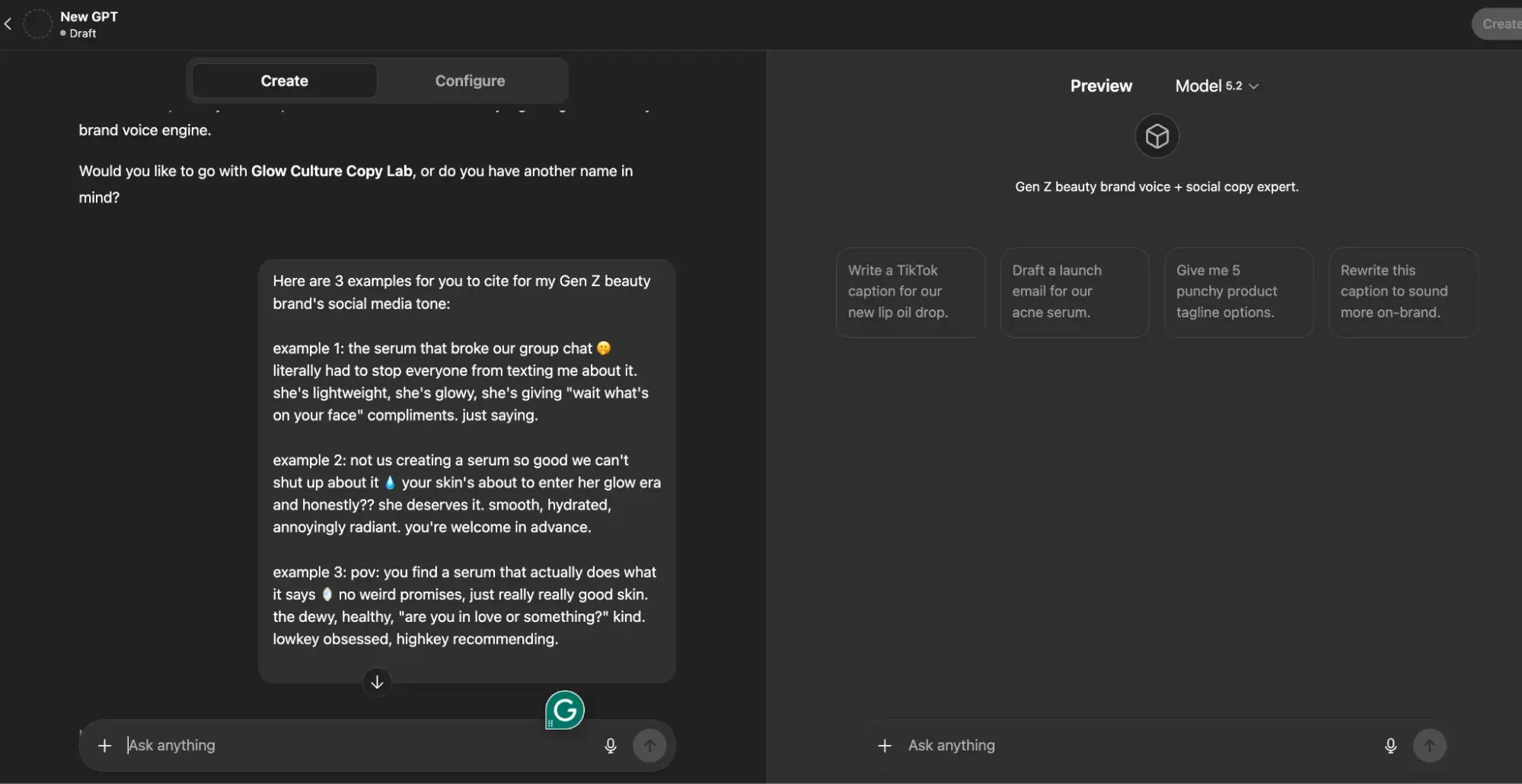Click the rewrite caption on-brand suggestion
This screenshot has width=1522, height=784.
[1402, 292]
